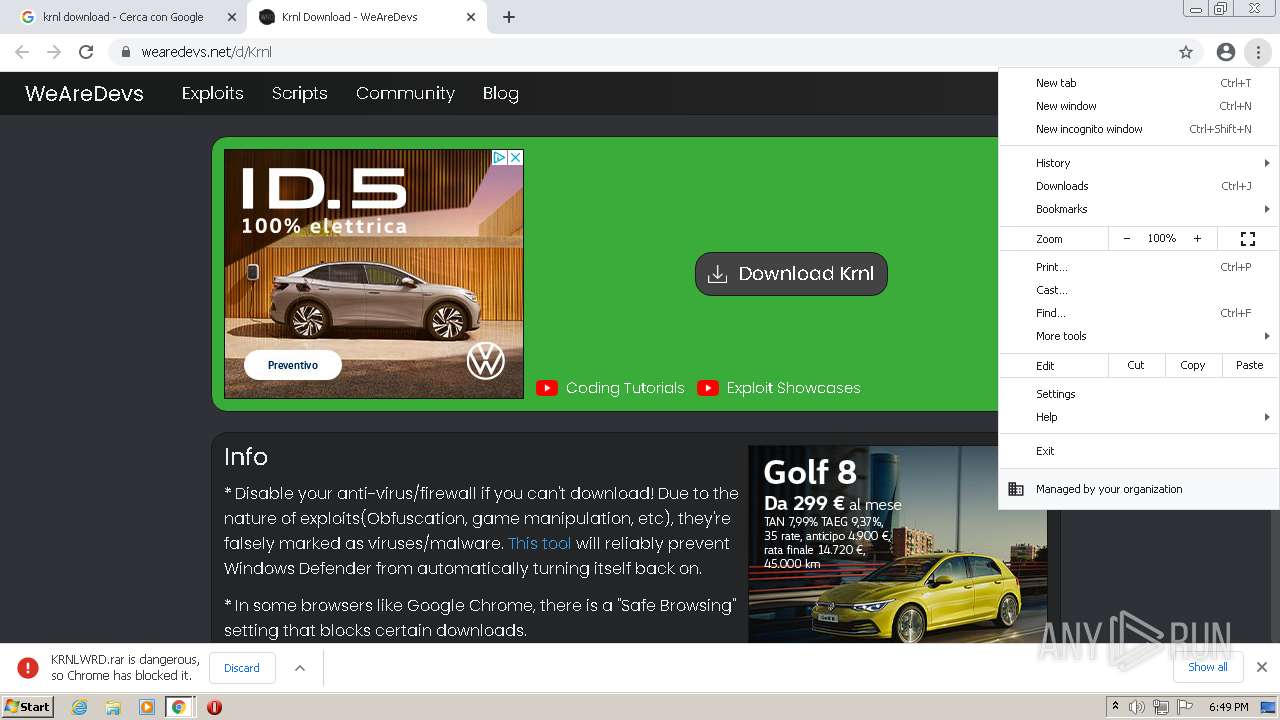
Task: Click Paste in the Edit row
Action: (1250, 365)
